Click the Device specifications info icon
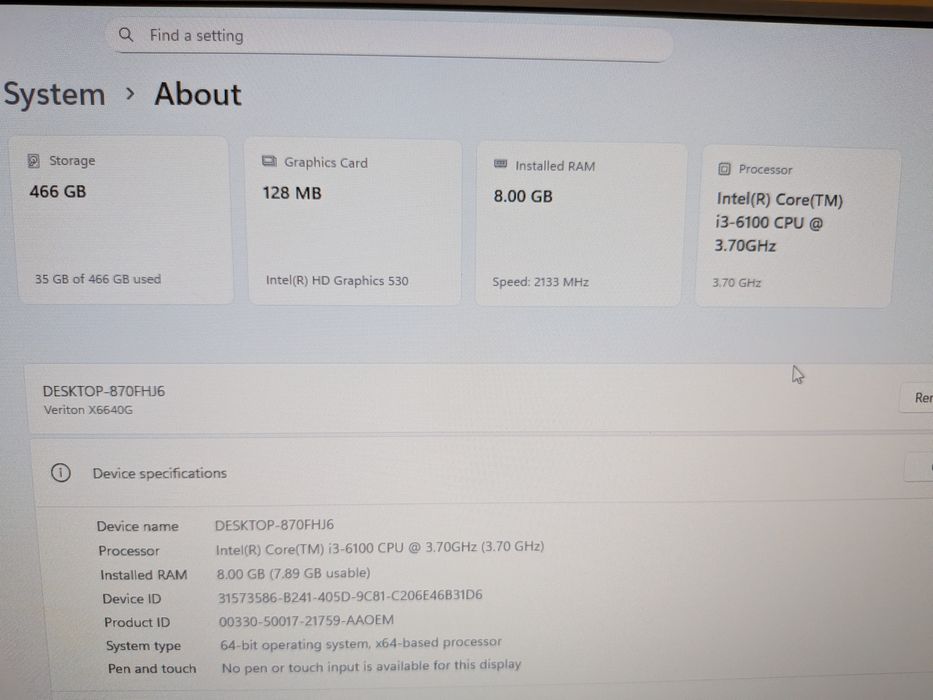The image size is (933, 700). 61,473
